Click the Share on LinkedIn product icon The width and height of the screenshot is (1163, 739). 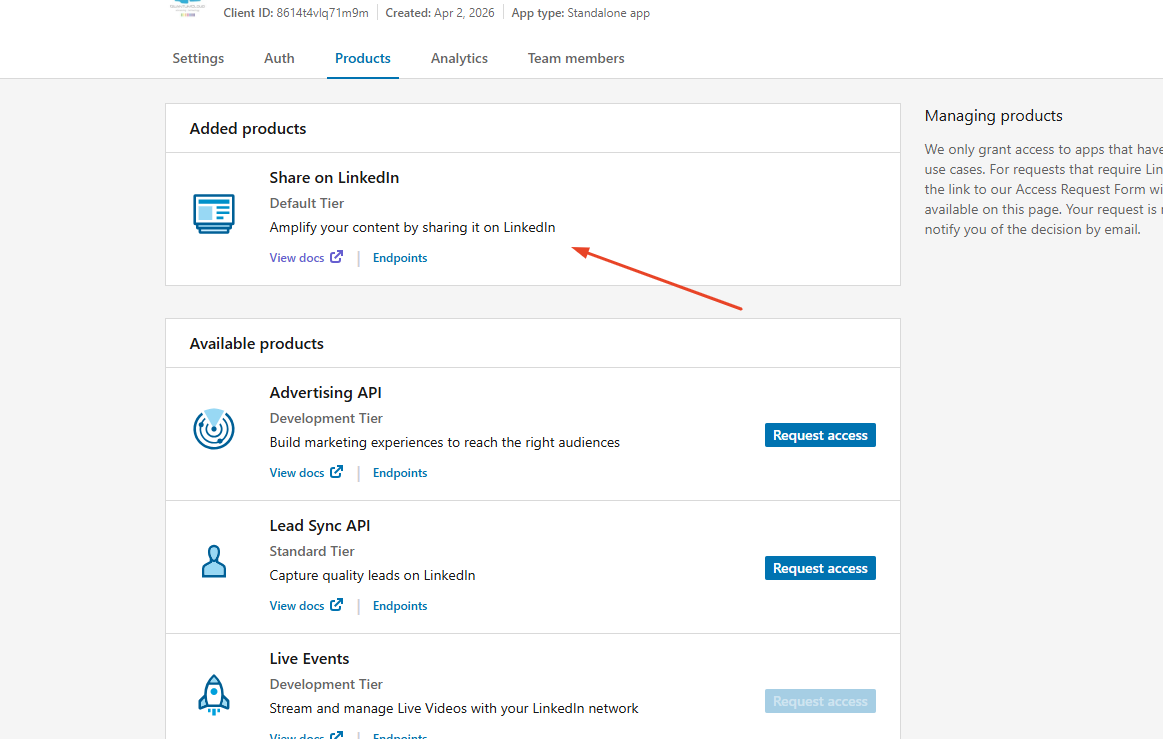pyautogui.click(x=213, y=214)
